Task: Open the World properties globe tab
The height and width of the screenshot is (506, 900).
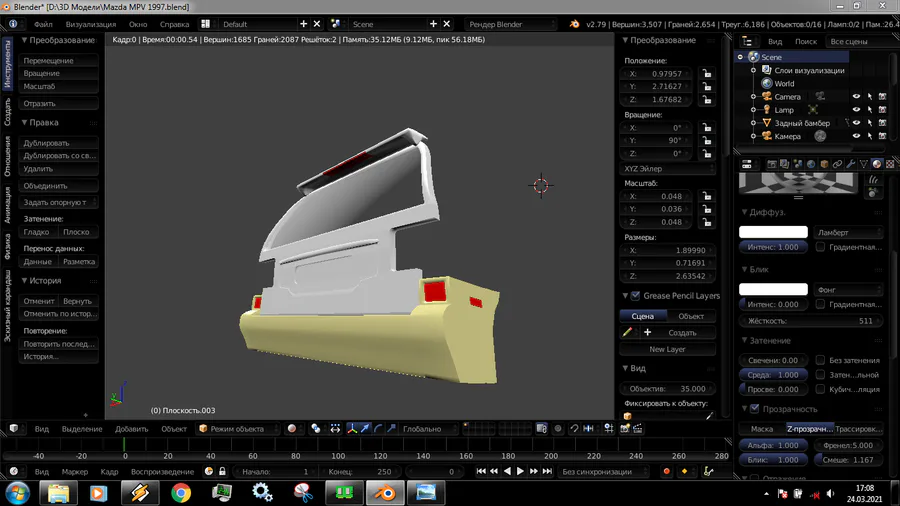Action: pos(811,164)
